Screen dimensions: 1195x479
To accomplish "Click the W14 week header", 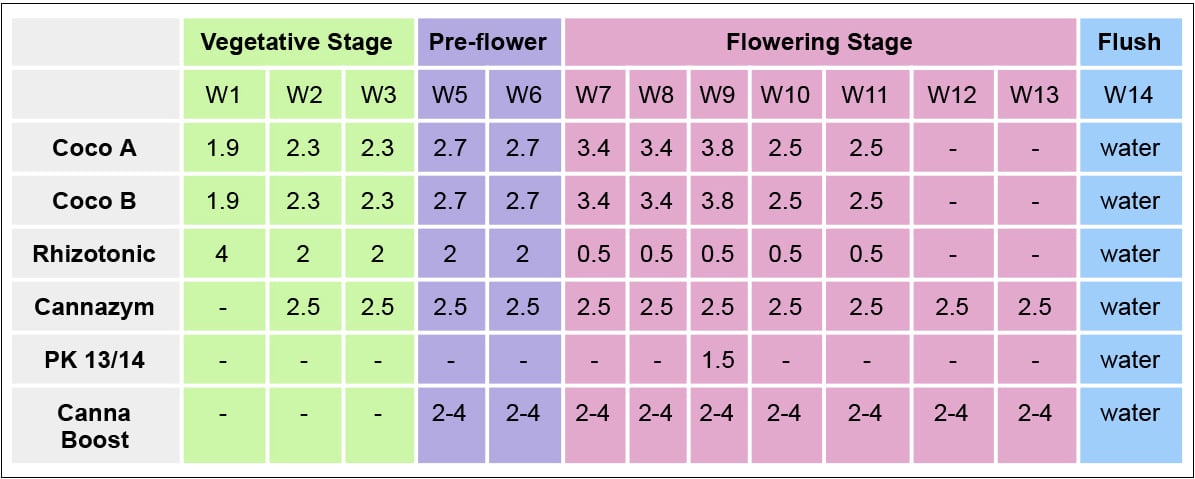I will tap(1129, 96).
